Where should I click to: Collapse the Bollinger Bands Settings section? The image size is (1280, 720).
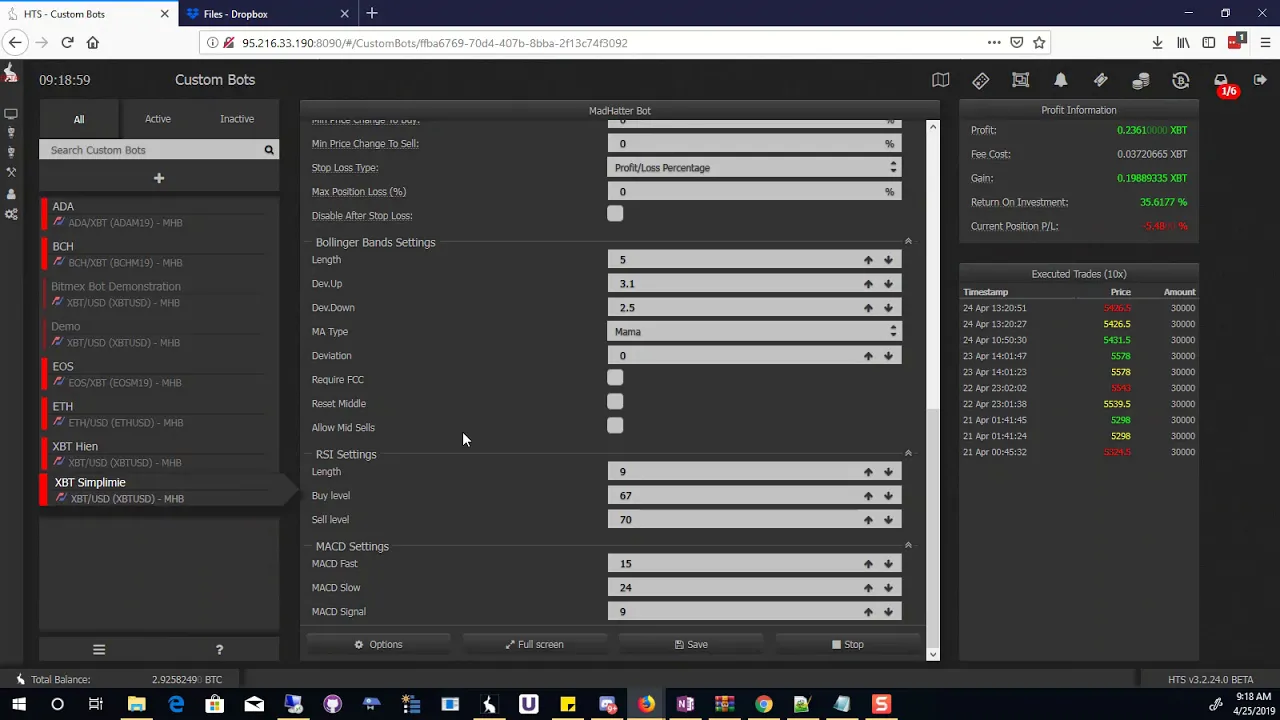908,242
